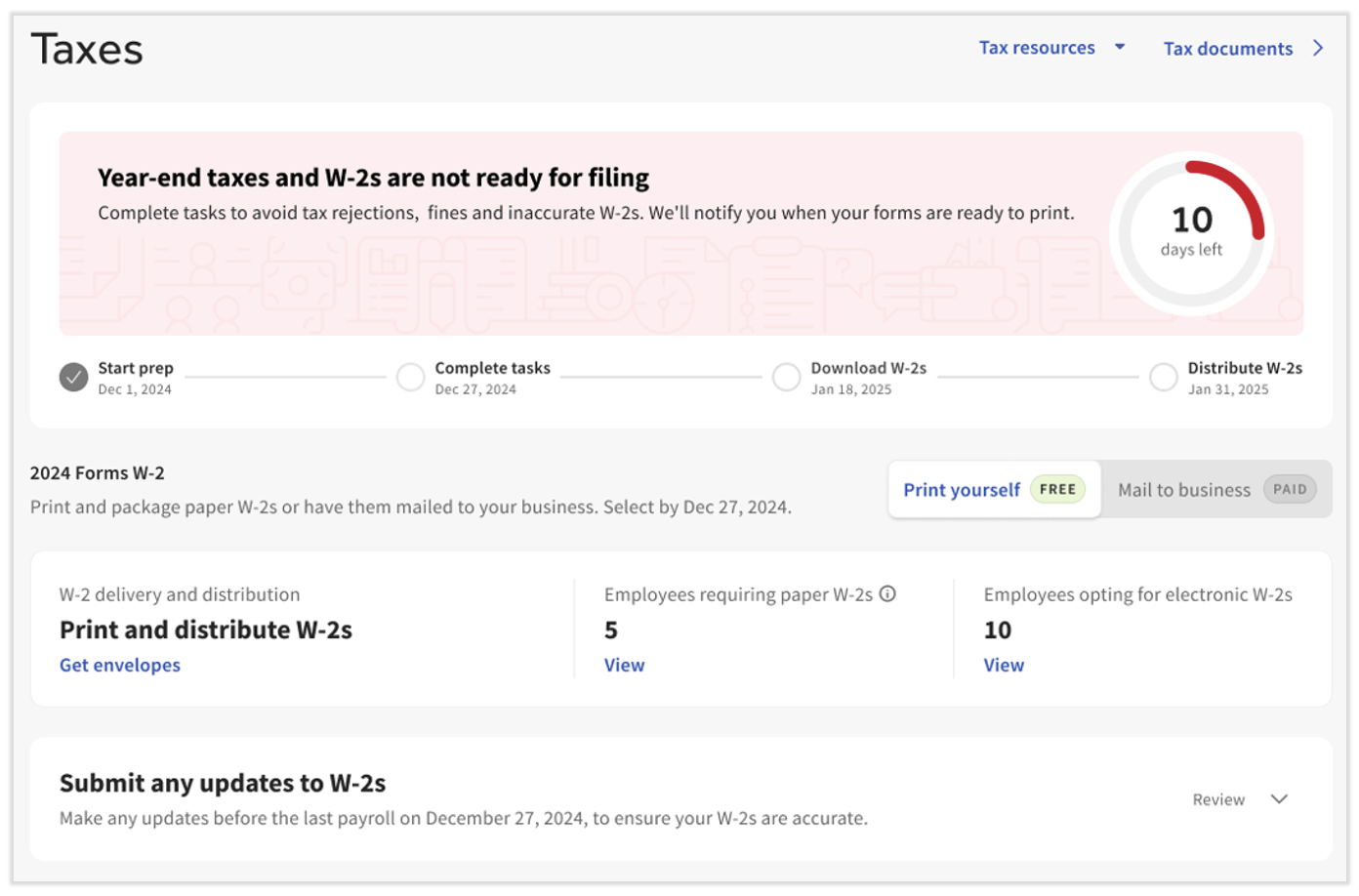Click the chevron arrow next to Tax documents

1319,46
